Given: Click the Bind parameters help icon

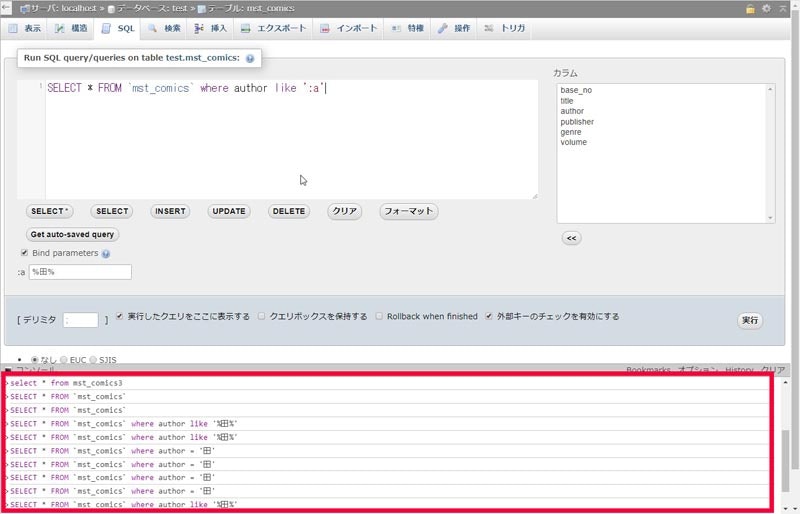Looking at the screenshot, I should [106, 254].
